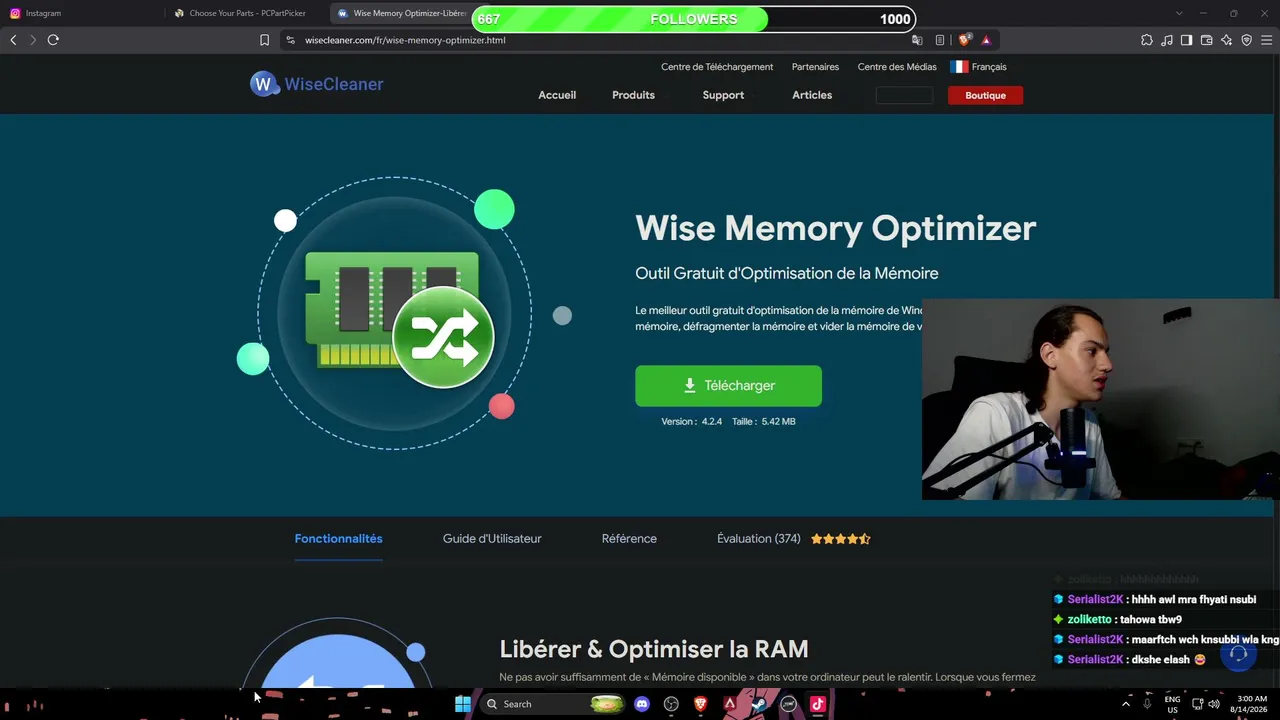
Task: Launch Apex Legends from the taskbar
Action: click(730, 704)
